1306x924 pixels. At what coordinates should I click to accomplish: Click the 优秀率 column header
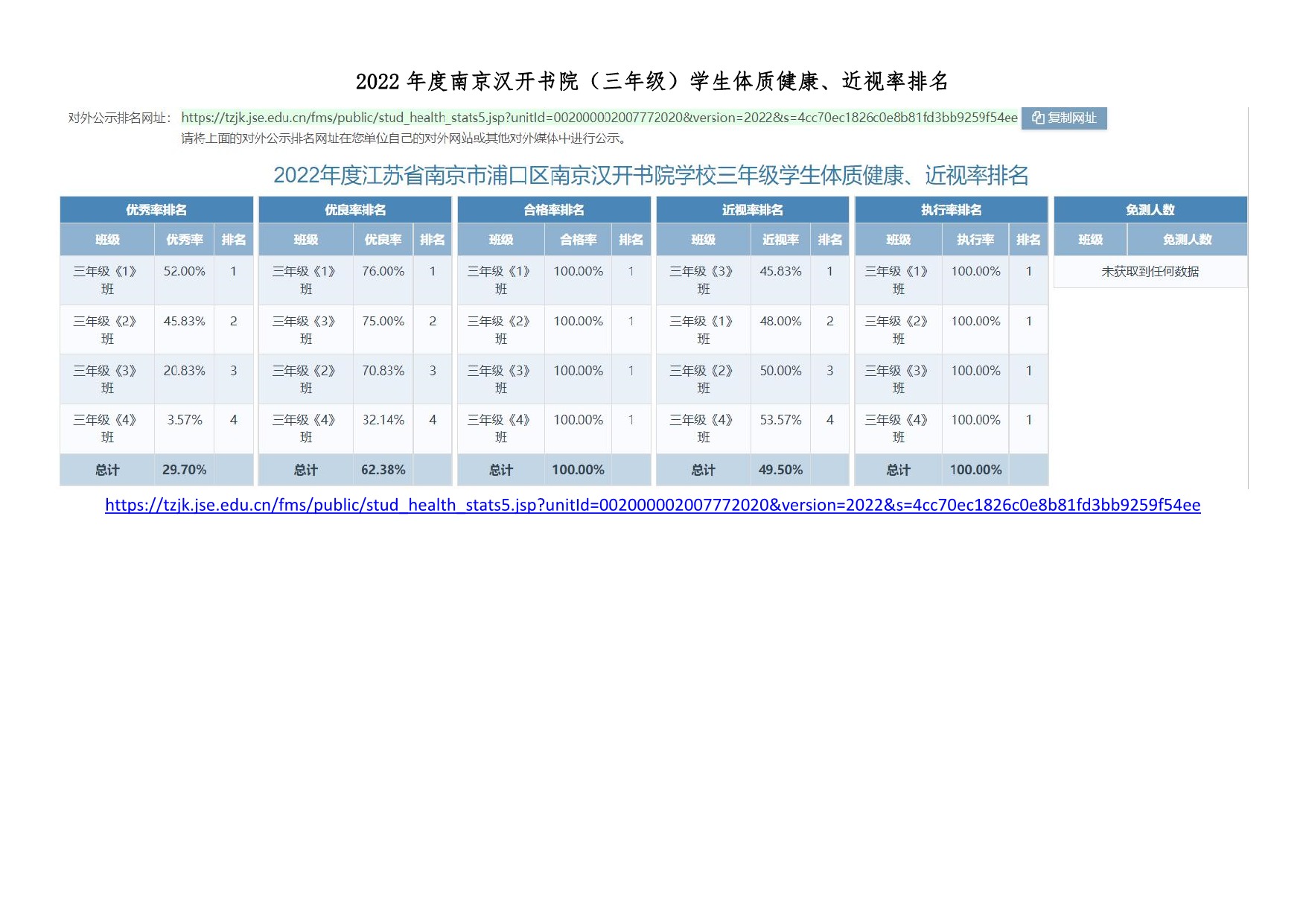coord(184,240)
